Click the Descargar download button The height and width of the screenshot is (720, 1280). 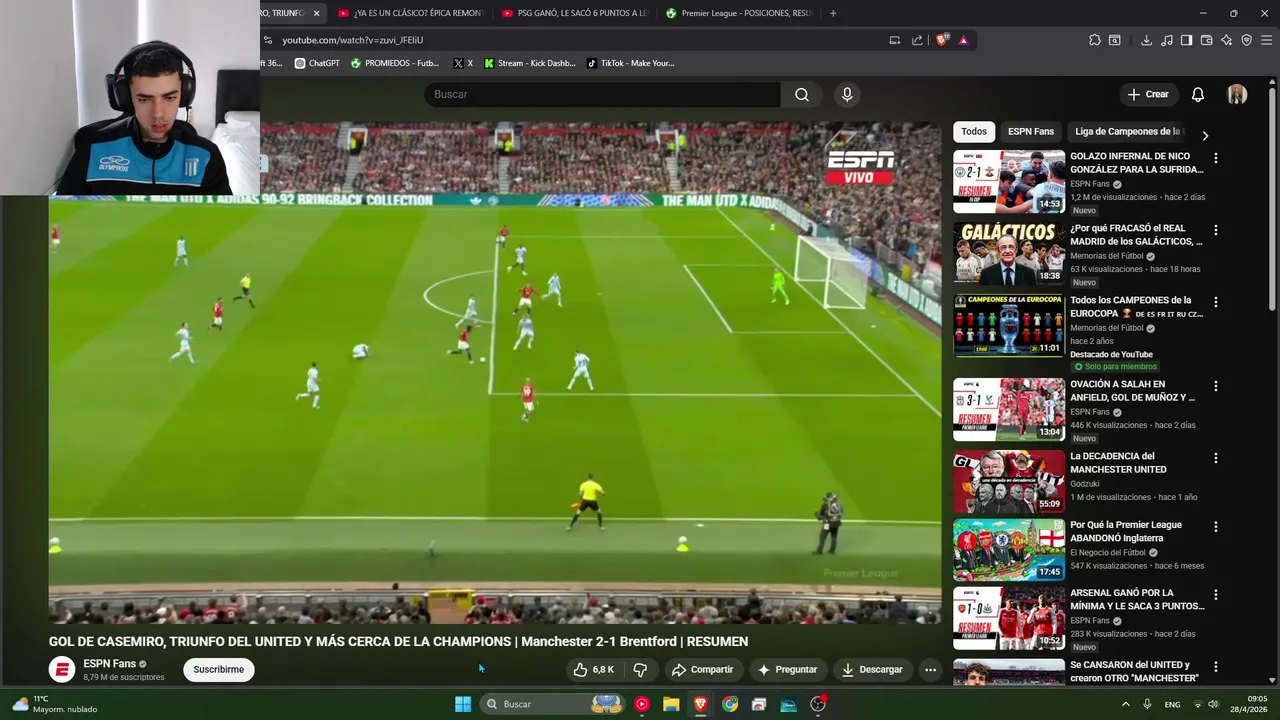click(x=872, y=669)
